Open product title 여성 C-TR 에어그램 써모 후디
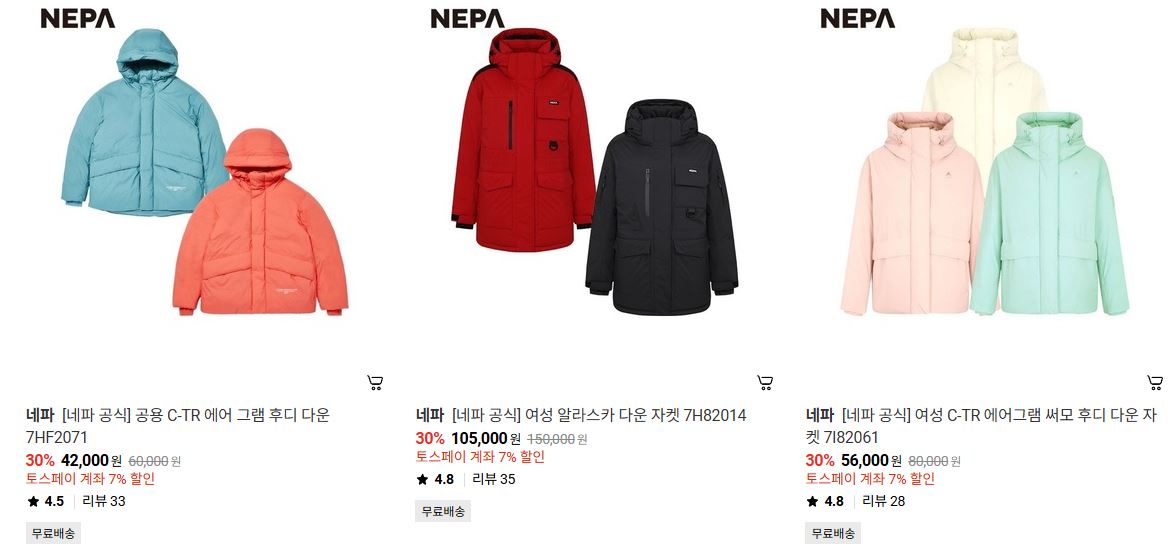The image size is (1172, 551). (x=981, y=426)
